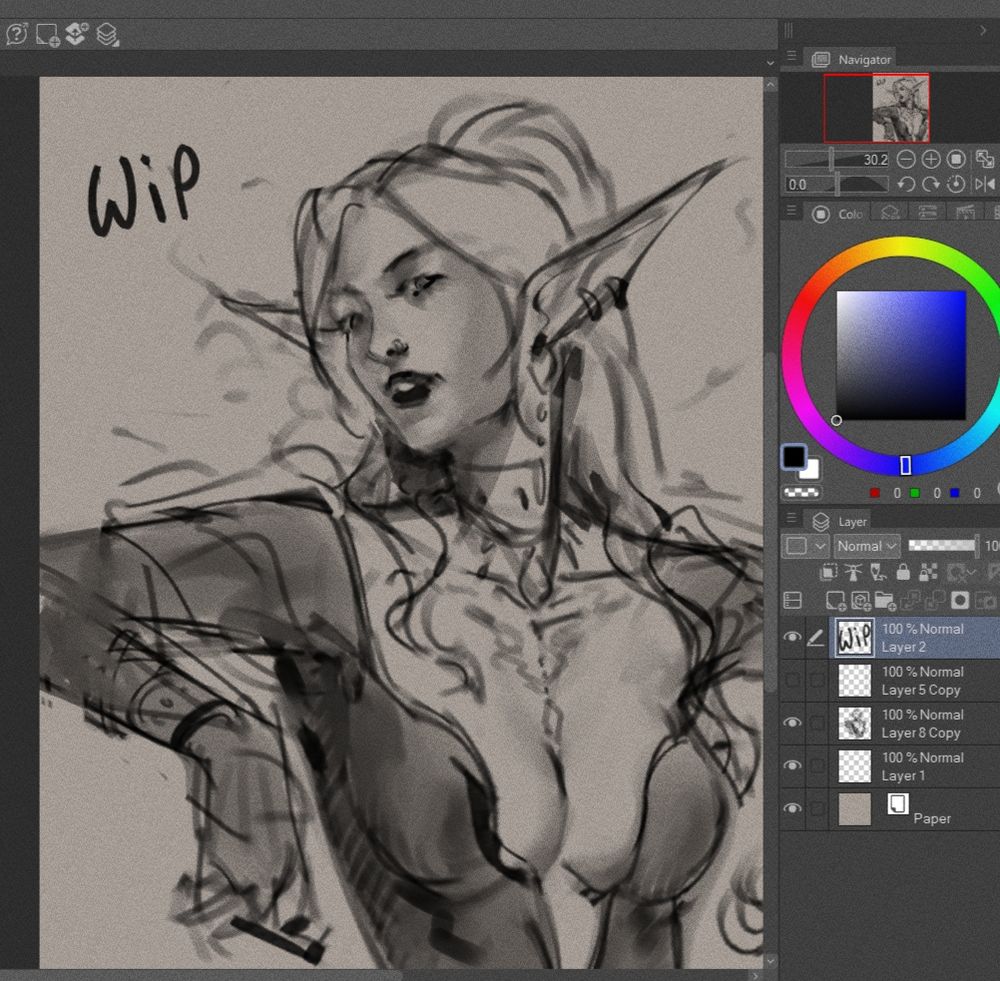This screenshot has height=981, width=1000.
Task: Click the new raster layer command bar icon
Action: pyautogui.click(x=47, y=34)
